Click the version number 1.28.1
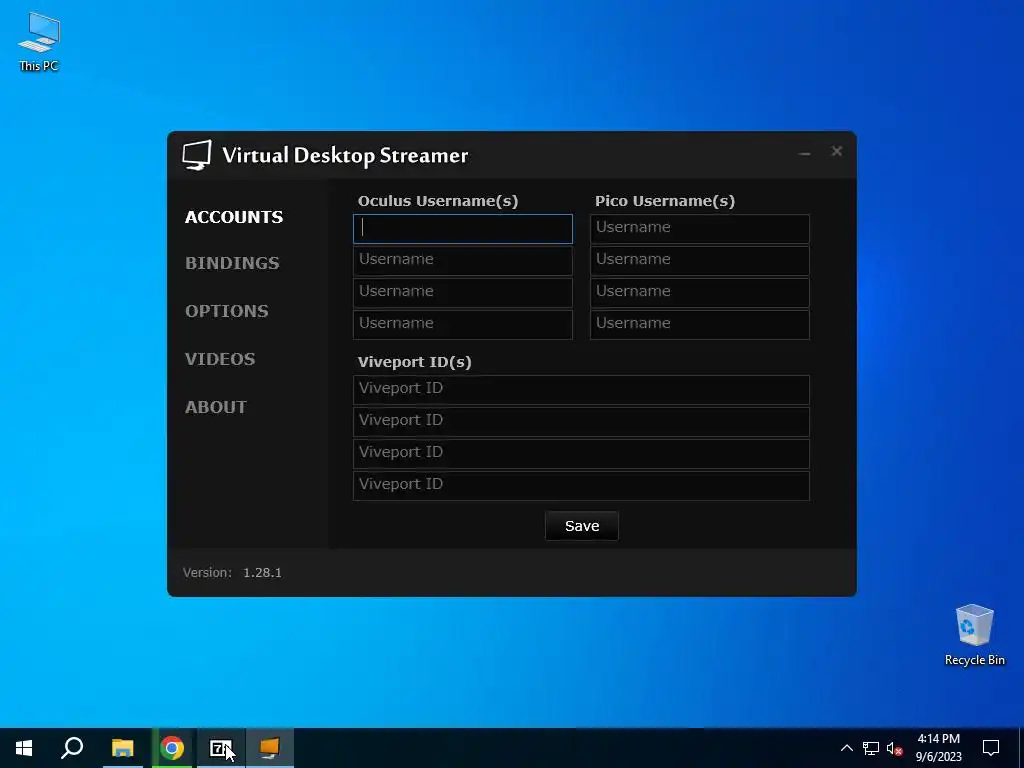Image resolution: width=1024 pixels, height=768 pixels. tap(263, 573)
